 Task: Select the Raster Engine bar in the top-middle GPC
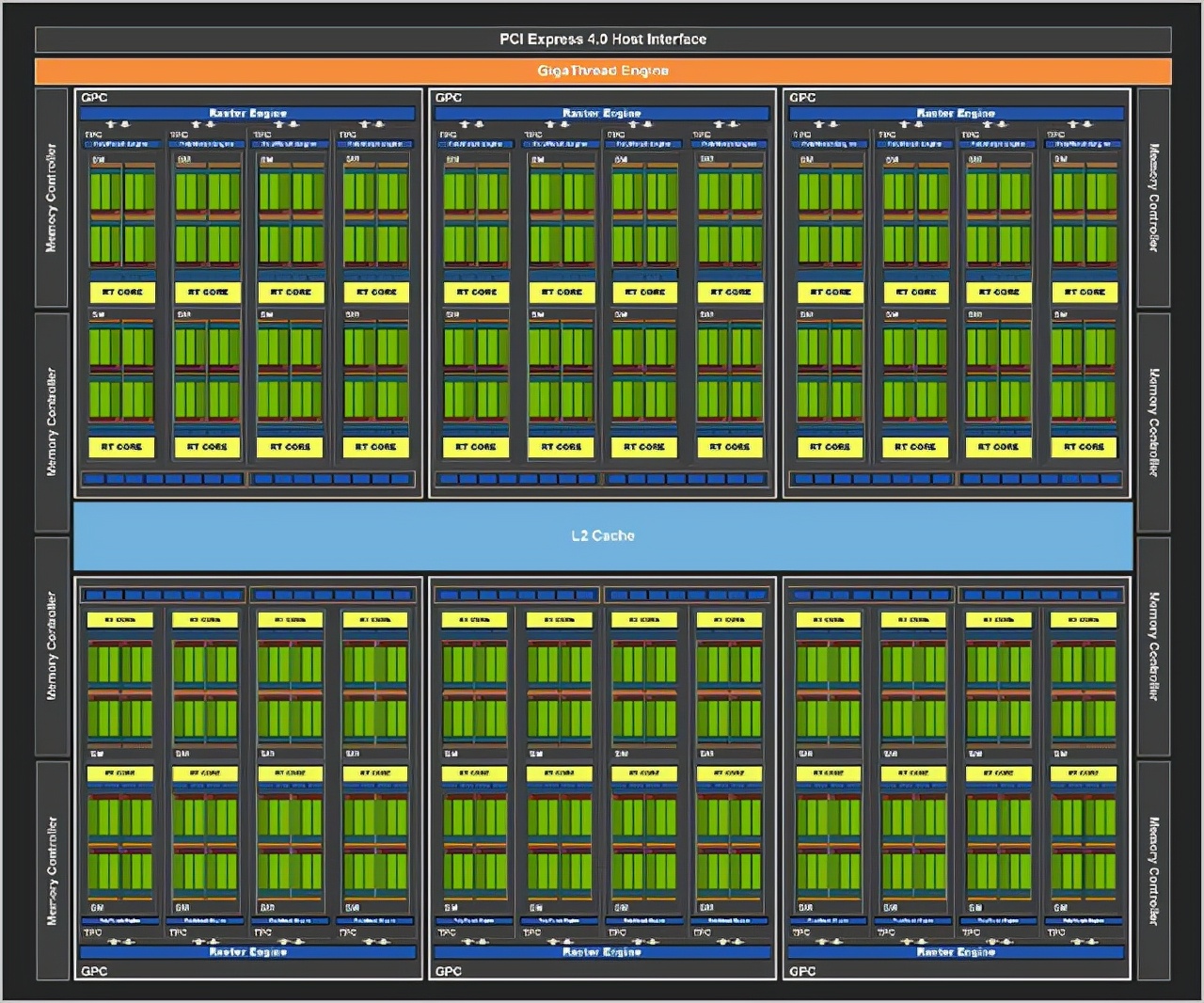(602, 113)
